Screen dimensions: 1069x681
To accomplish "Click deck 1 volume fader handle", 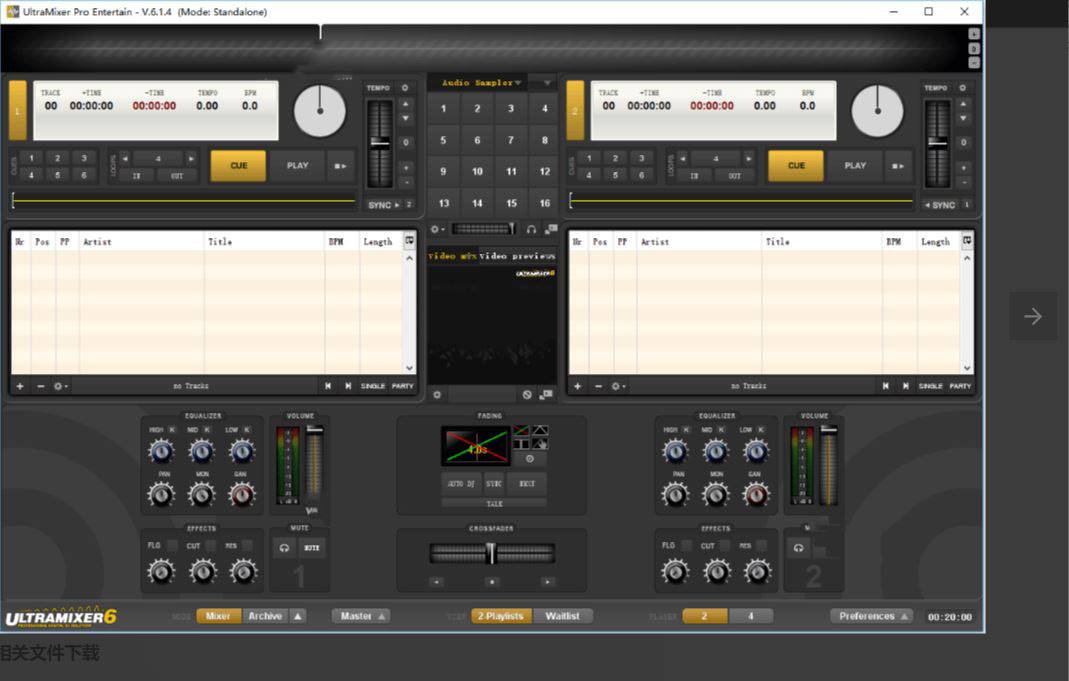I will click(x=314, y=429).
